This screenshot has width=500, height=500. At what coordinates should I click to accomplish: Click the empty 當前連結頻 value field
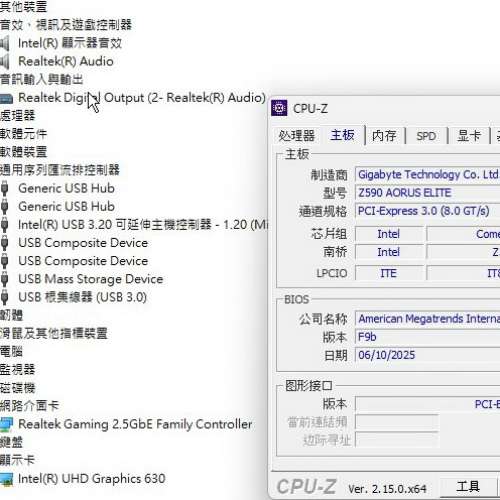(397, 422)
